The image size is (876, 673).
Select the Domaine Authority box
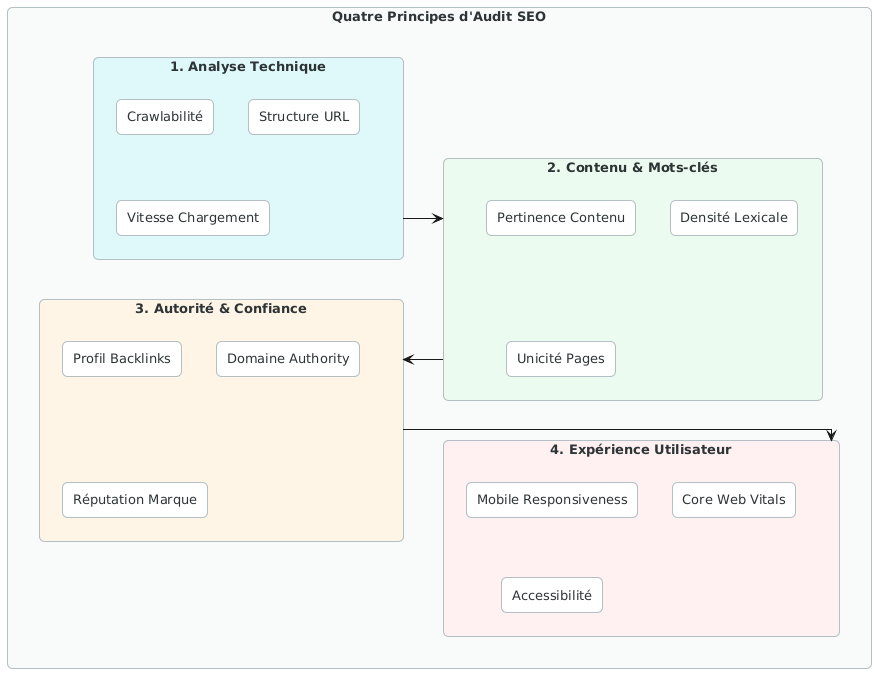[x=288, y=359]
